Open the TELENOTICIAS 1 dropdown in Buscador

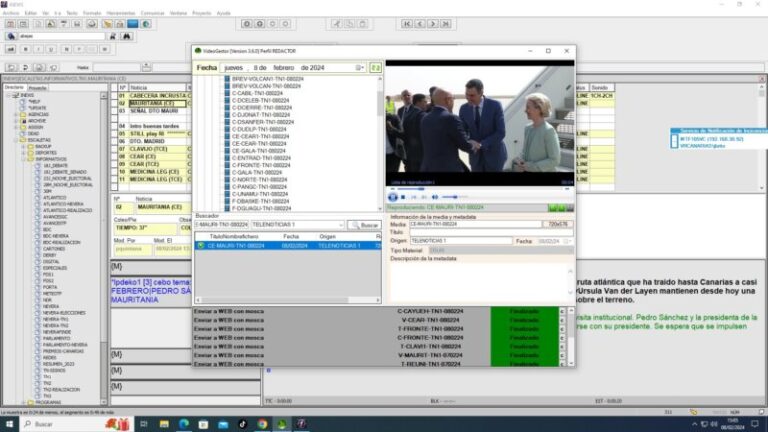tap(341, 225)
